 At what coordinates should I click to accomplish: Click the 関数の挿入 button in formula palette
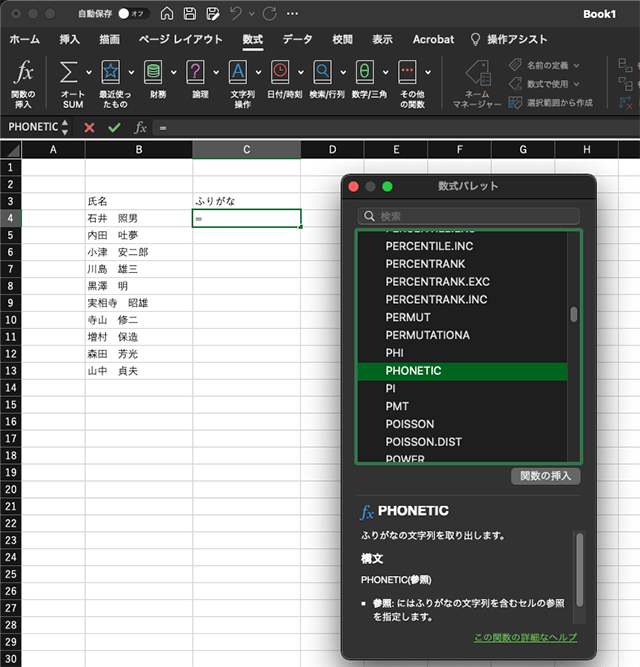pyautogui.click(x=545, y=476)
